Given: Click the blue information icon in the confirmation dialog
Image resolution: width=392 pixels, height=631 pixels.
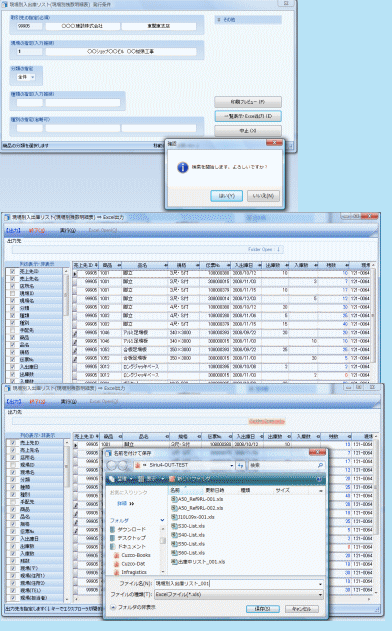Looking at the screenshot, I should click(183, 167).
